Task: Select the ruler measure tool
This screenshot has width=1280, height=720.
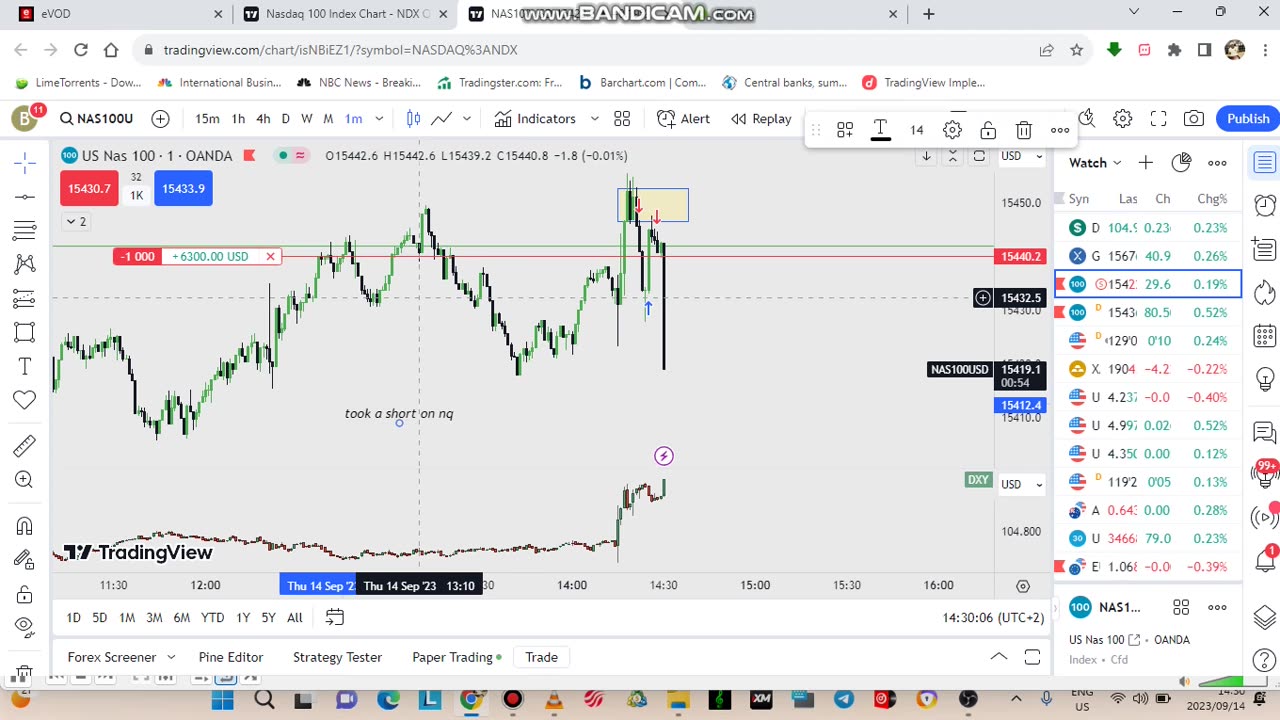Action: tap(25, 446)
